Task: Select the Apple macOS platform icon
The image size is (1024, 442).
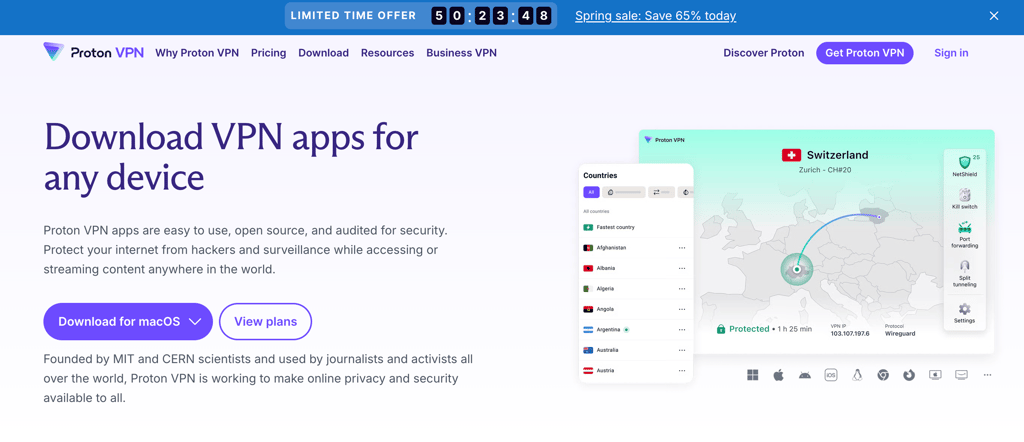Action: 778,375
